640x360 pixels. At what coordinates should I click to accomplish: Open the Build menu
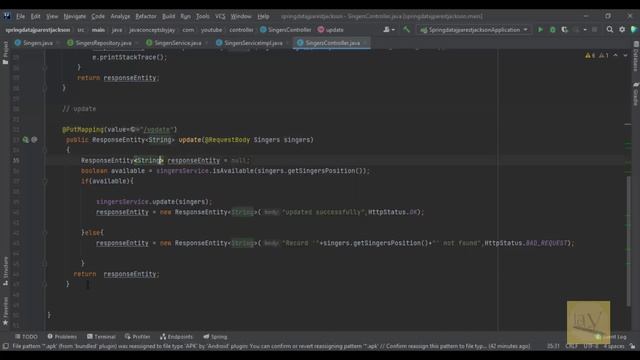(169, 16)
